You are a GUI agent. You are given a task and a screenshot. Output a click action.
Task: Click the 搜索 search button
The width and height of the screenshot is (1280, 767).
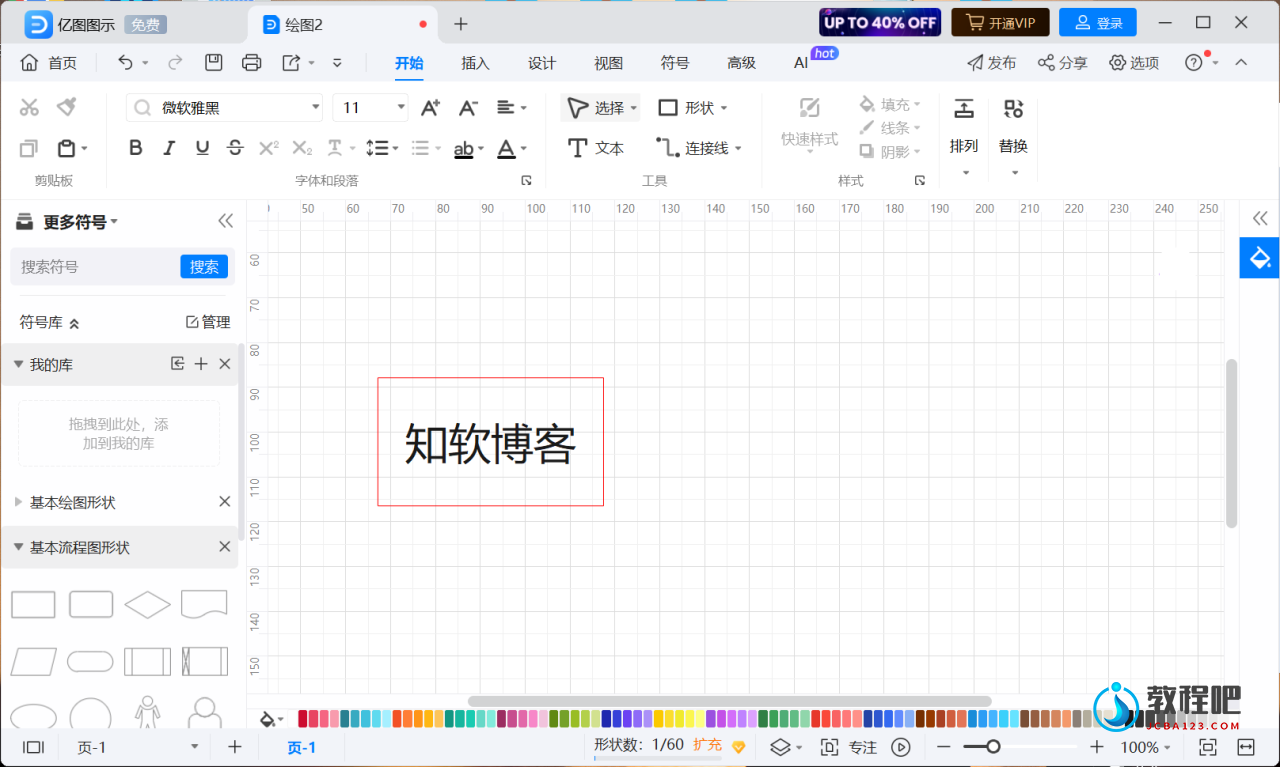[204, 267]
